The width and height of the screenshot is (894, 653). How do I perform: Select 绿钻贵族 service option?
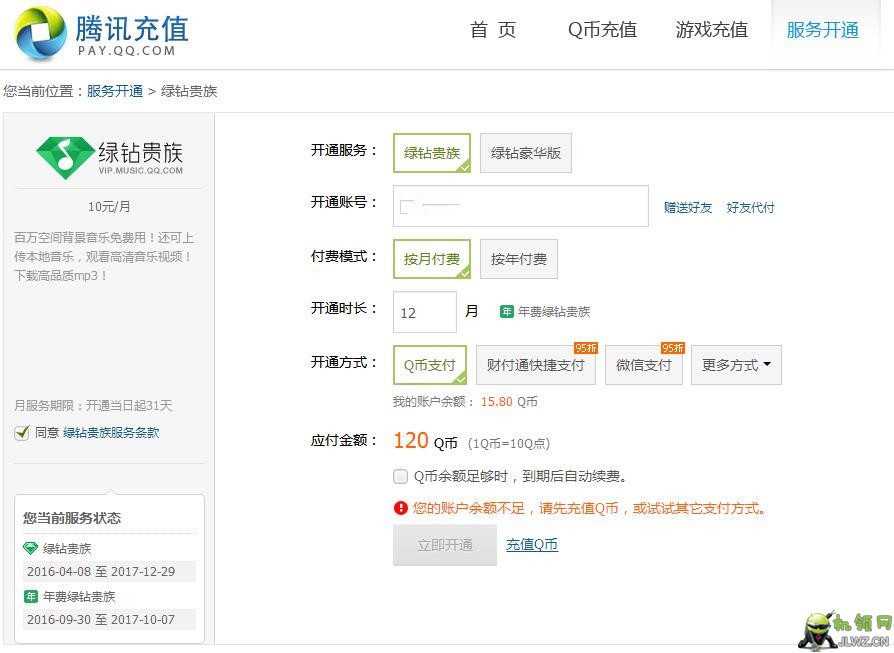[432, 153]
